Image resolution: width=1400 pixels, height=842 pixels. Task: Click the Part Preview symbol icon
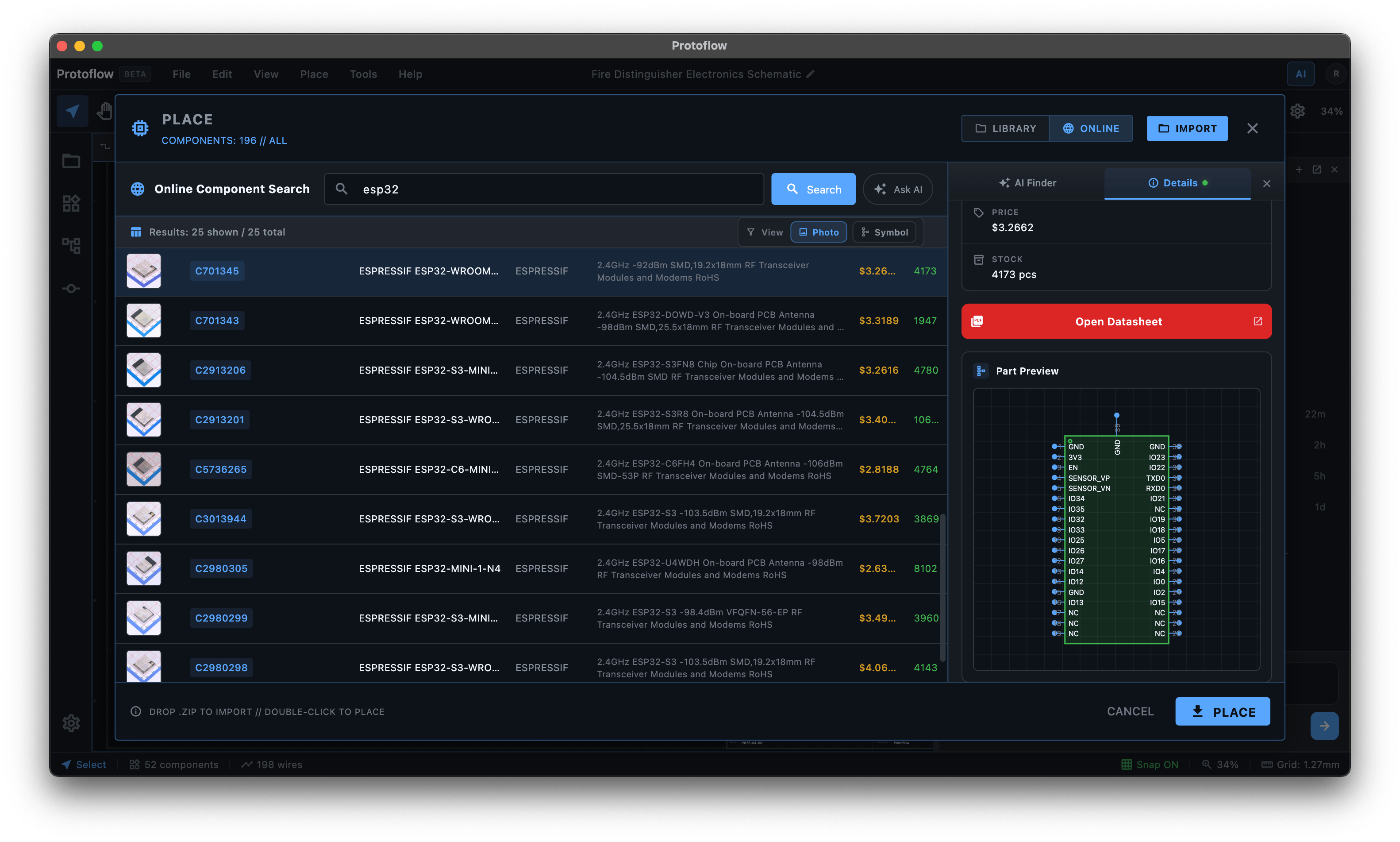981,371
